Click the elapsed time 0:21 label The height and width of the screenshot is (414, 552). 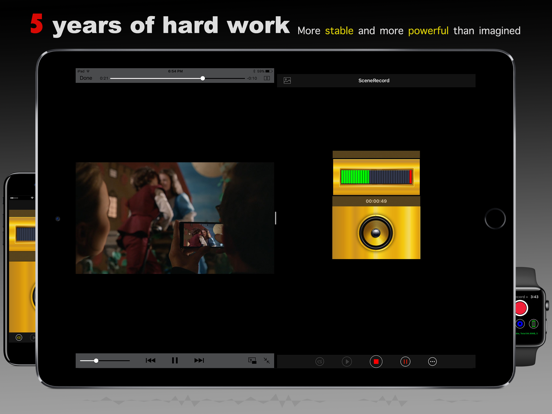coord(104,78)
